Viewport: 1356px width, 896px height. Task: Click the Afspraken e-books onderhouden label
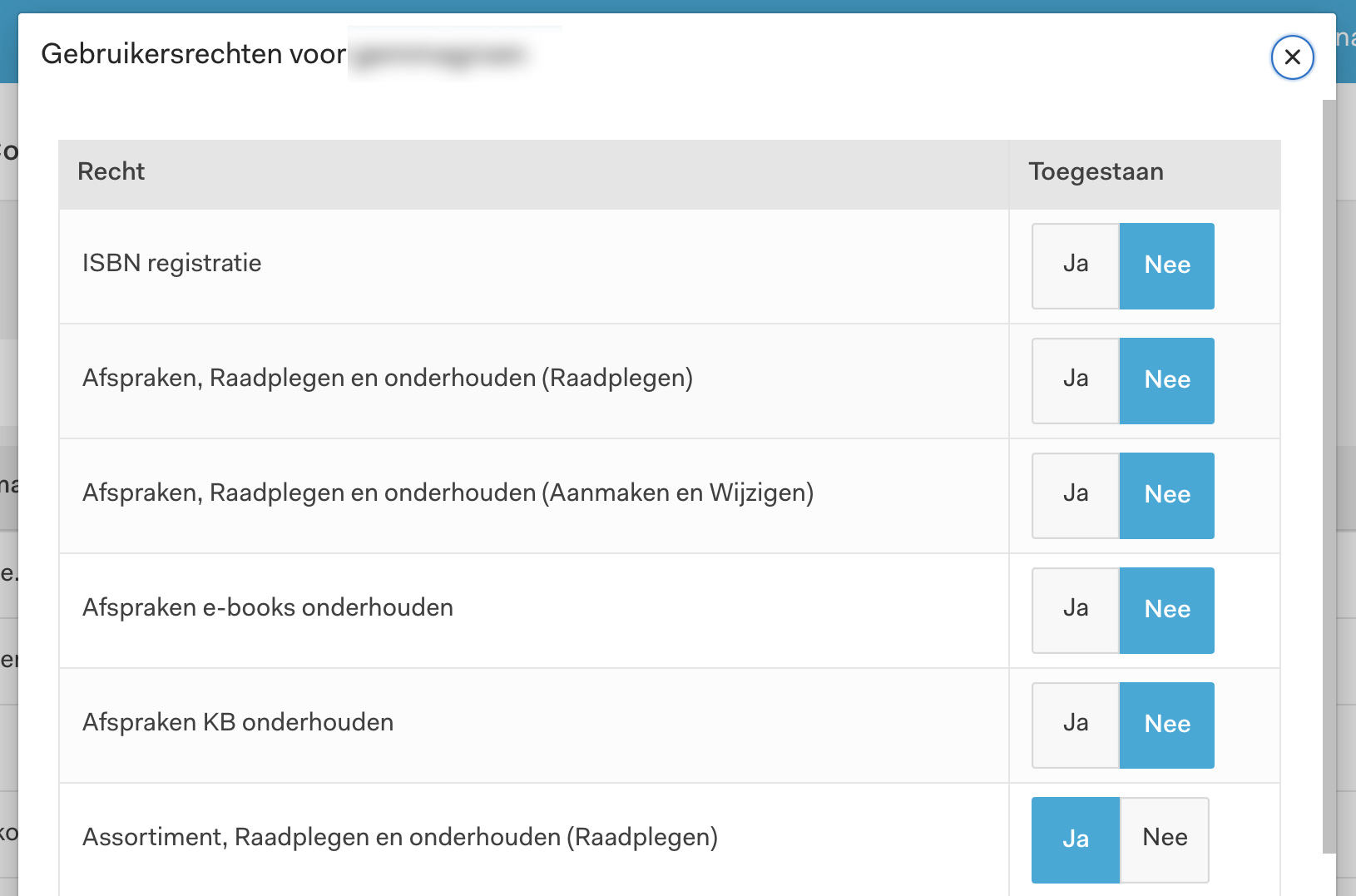coord(268,608)
